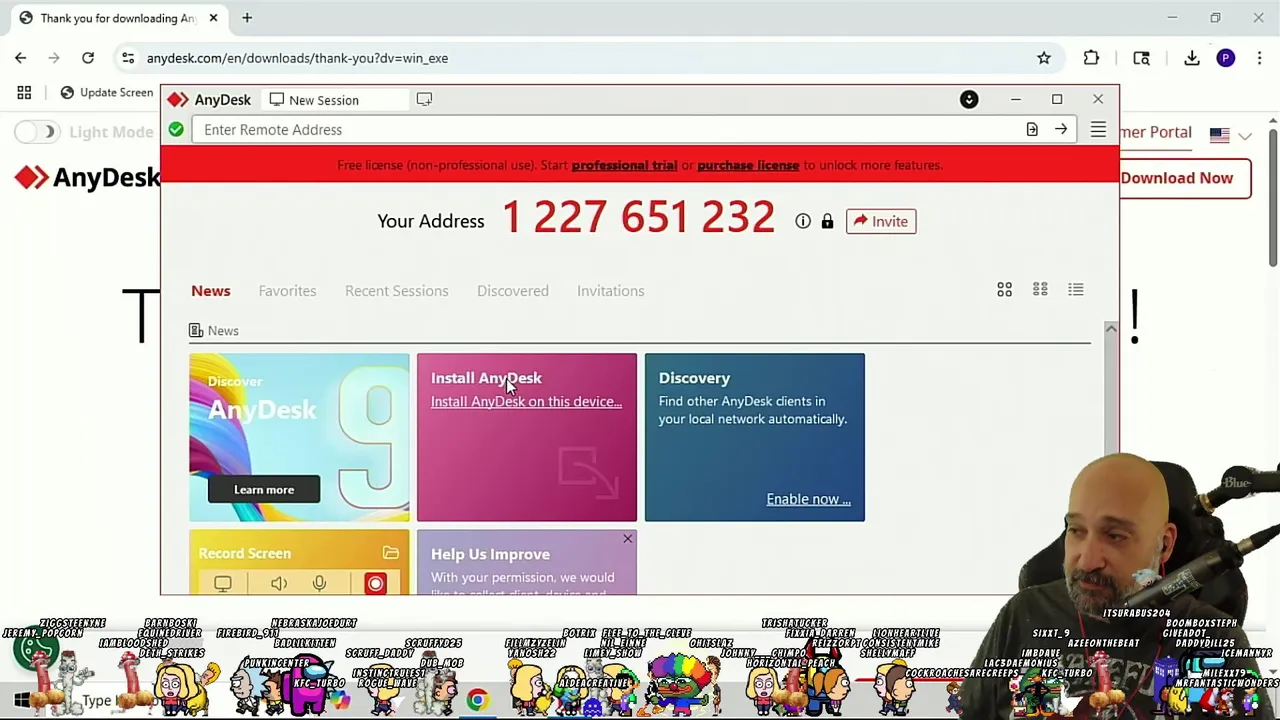
Task: Go back in Chrome browser
Action: click(x=20, y=58)
